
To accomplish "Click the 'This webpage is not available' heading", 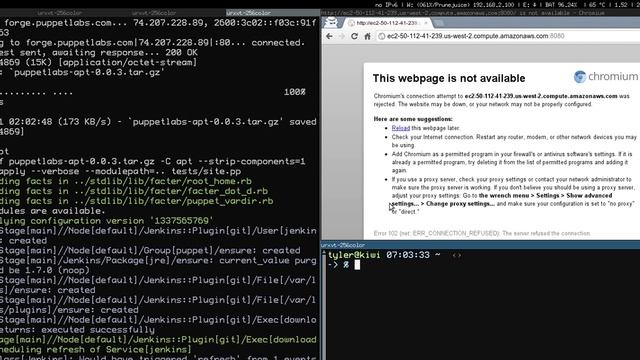I will click(449, 78).
